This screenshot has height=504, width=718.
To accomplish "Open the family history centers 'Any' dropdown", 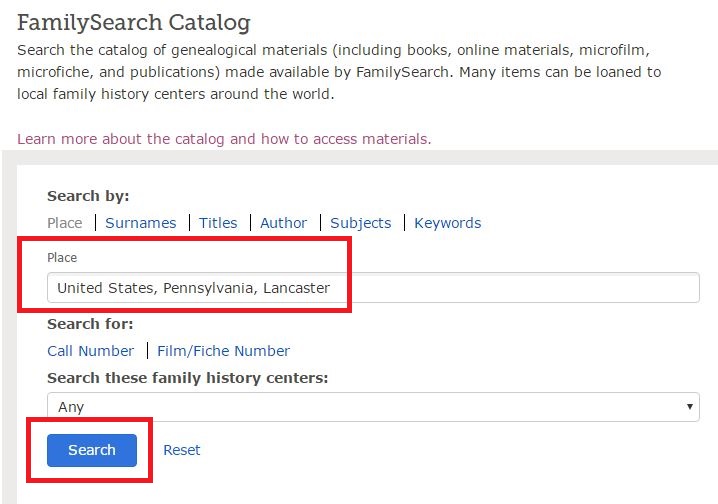I will coord(372,407).
